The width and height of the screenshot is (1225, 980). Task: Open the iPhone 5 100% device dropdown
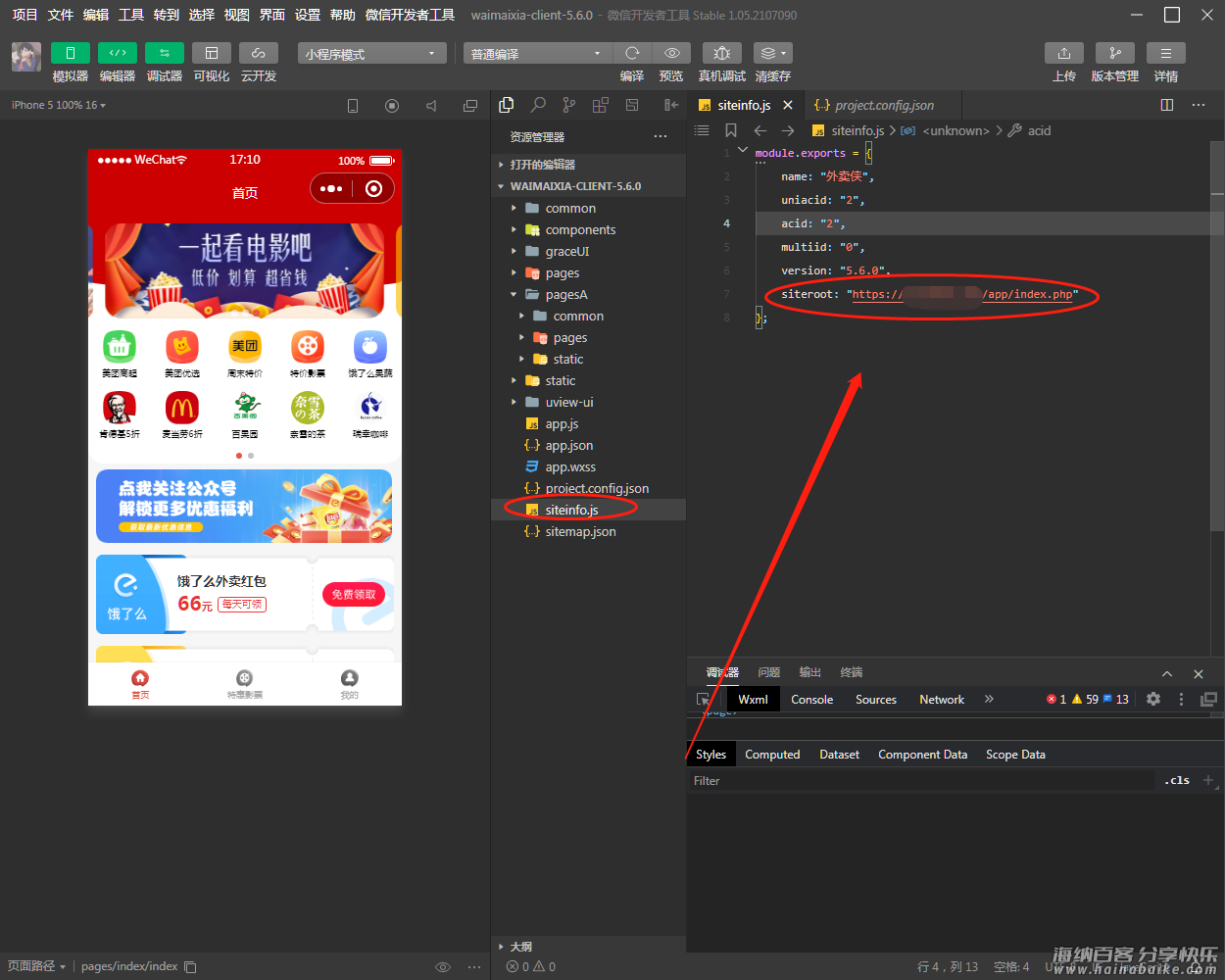[59, 105]
